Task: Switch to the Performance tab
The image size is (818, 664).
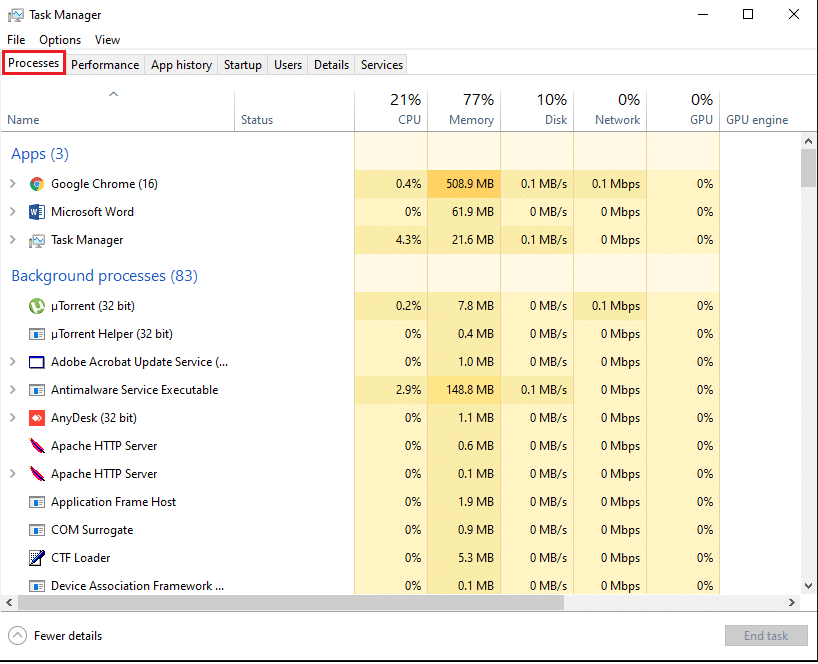Action: [x=105, y=65]
